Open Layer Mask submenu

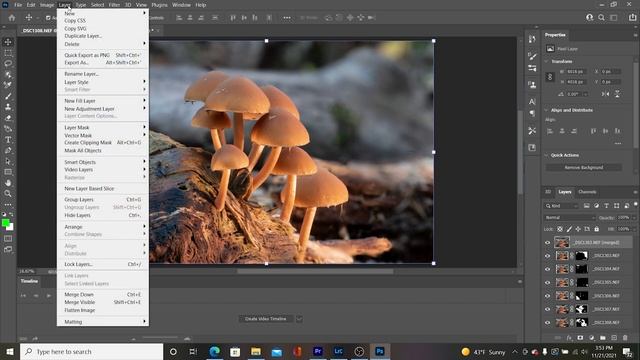coord(102,127)
